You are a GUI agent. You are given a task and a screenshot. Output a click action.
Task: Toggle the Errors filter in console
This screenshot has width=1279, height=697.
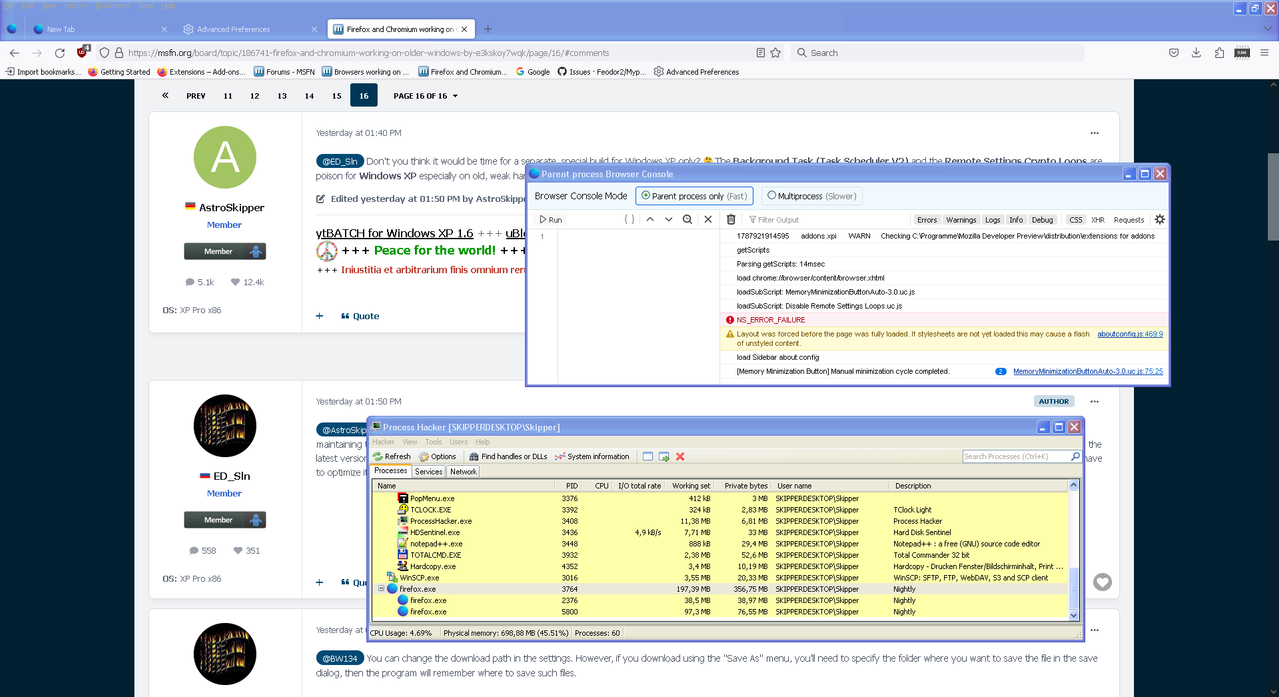[x=927, y=219]
